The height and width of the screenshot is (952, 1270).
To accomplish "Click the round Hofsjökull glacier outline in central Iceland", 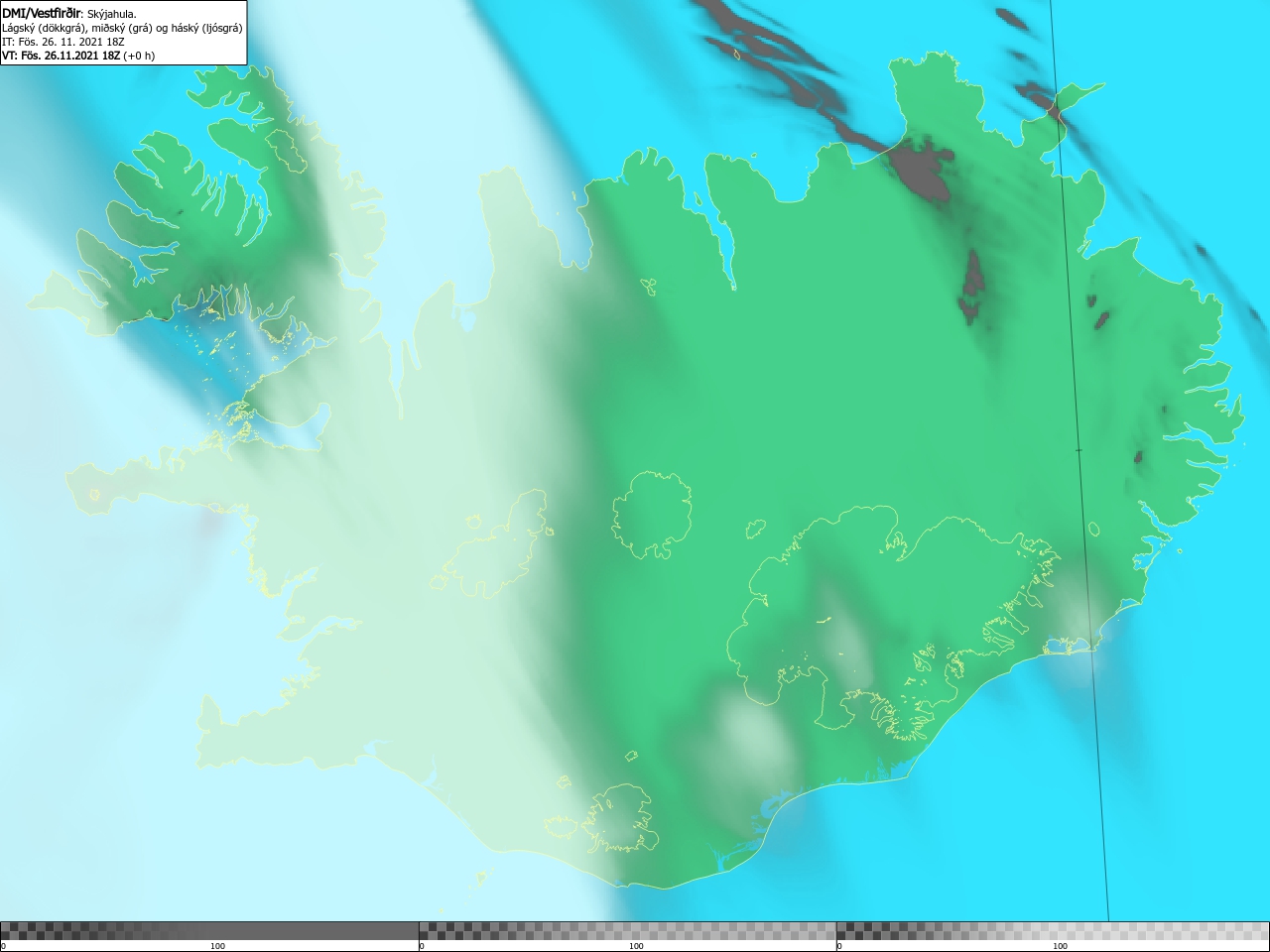I will [x=652, y=515].
